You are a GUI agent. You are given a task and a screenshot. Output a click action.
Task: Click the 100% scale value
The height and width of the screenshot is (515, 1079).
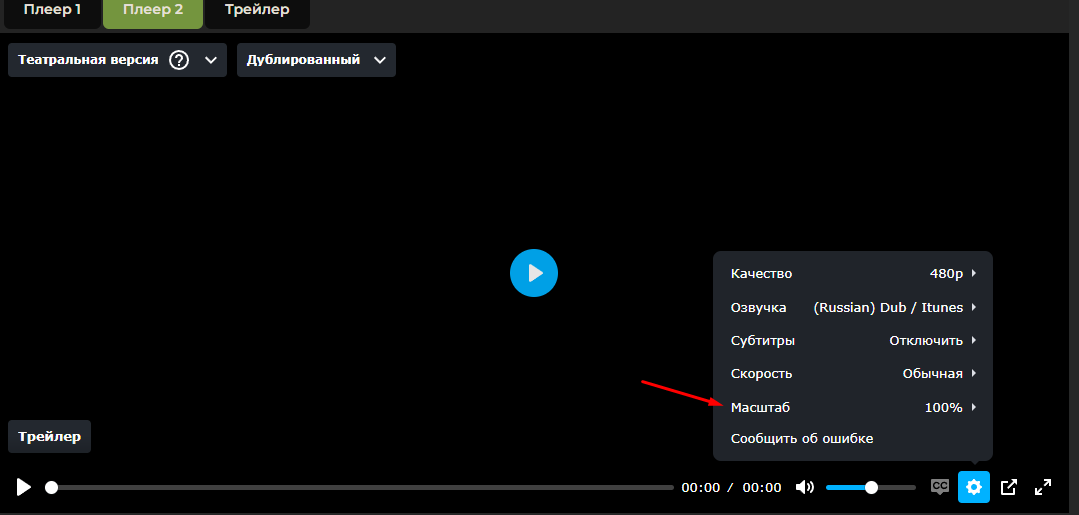943,408
